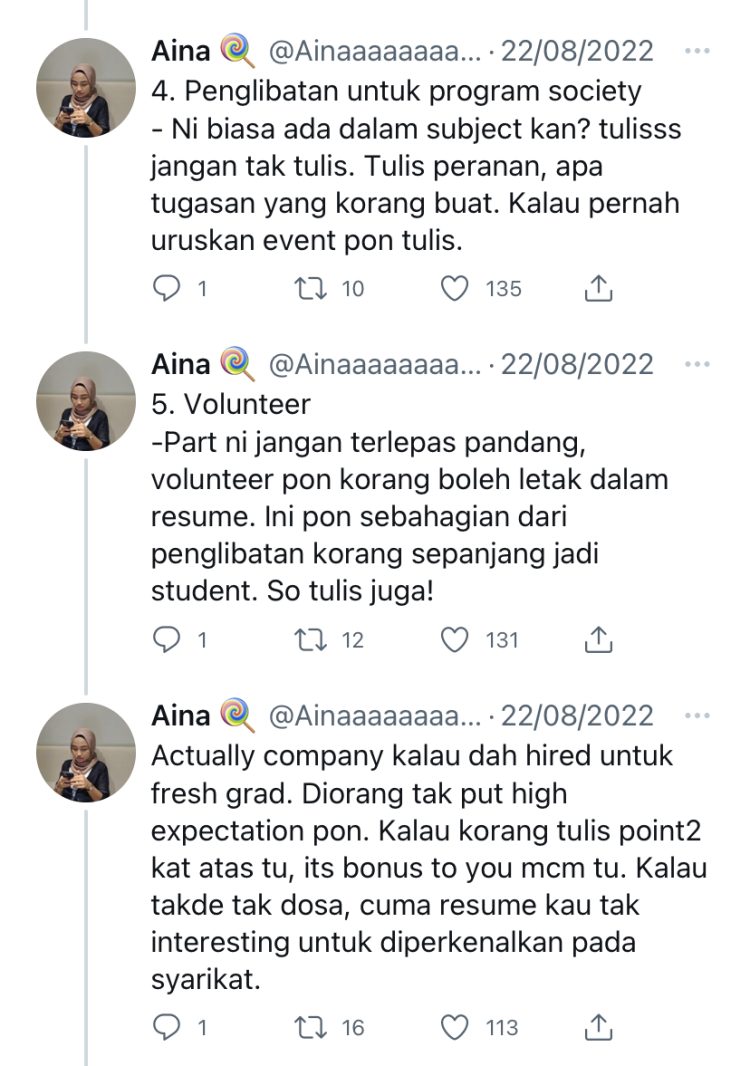Open Aina's profile name on fresh grad tweet
This screenshot has width=750, height=1066.
(x=181, y=716)
